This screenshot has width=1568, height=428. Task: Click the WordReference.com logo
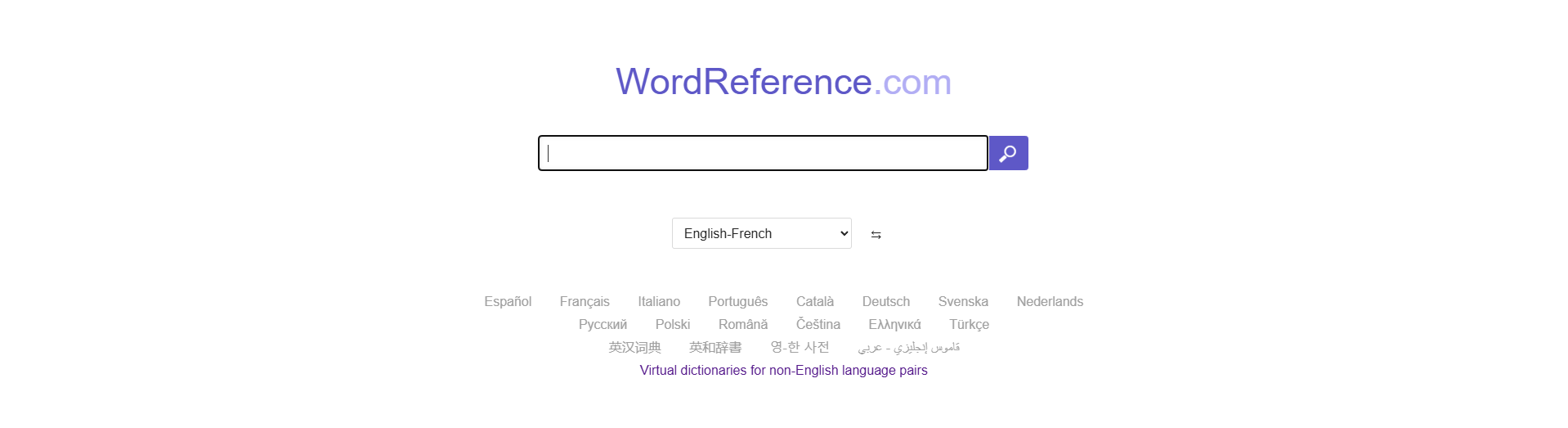[x=783, y=82]
